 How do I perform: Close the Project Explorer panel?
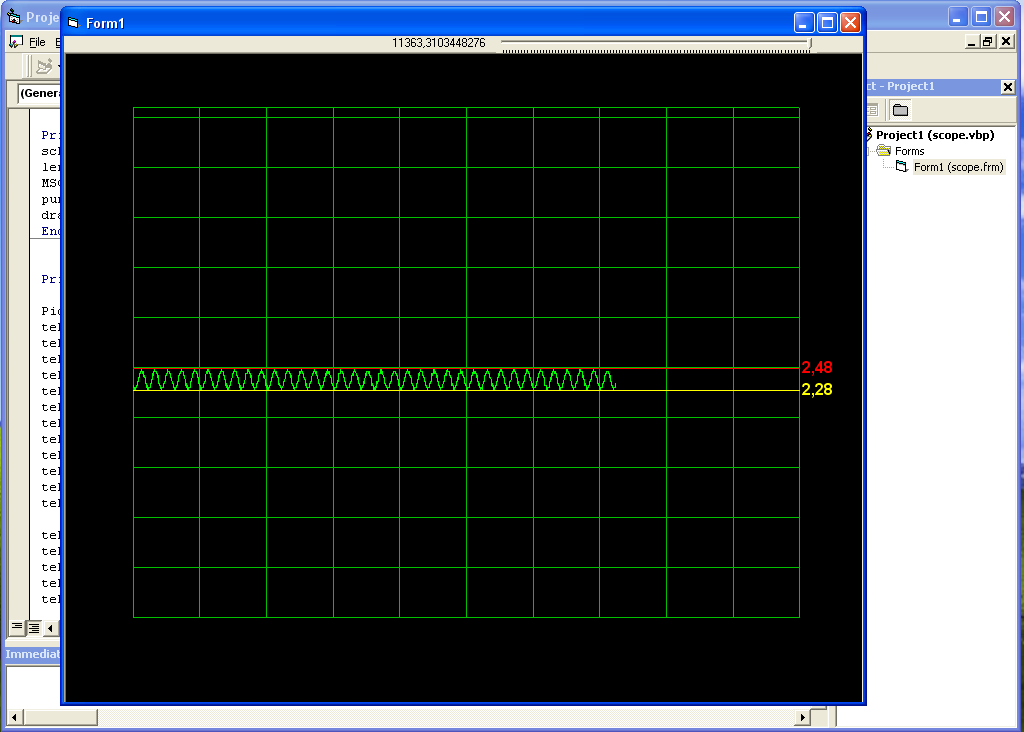[x=1007, y=87]
